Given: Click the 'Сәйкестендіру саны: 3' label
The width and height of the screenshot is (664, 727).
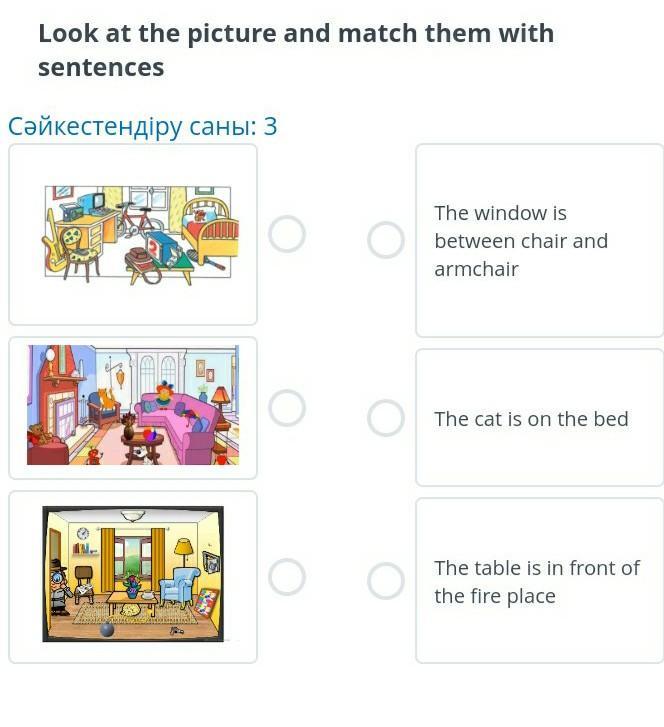Looking at the screenshot, I should tap(143, 126).
